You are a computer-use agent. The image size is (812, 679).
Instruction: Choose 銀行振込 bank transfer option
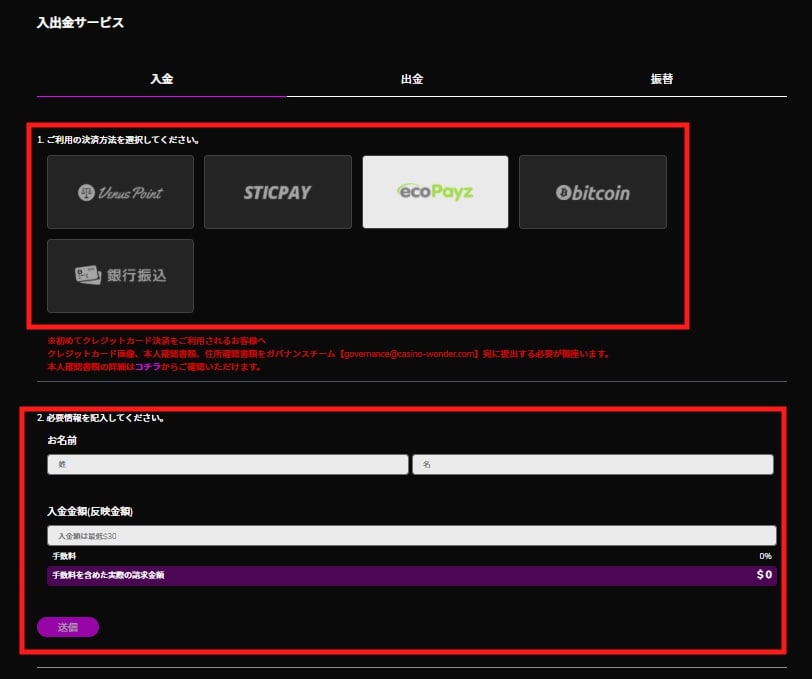(120, 276)
